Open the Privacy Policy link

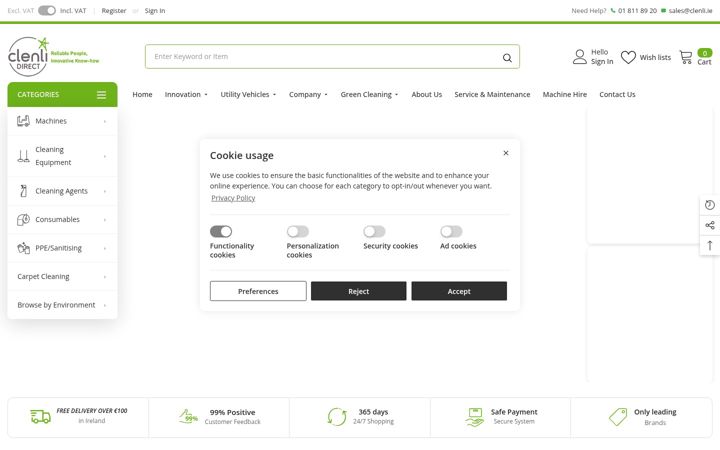233,198
